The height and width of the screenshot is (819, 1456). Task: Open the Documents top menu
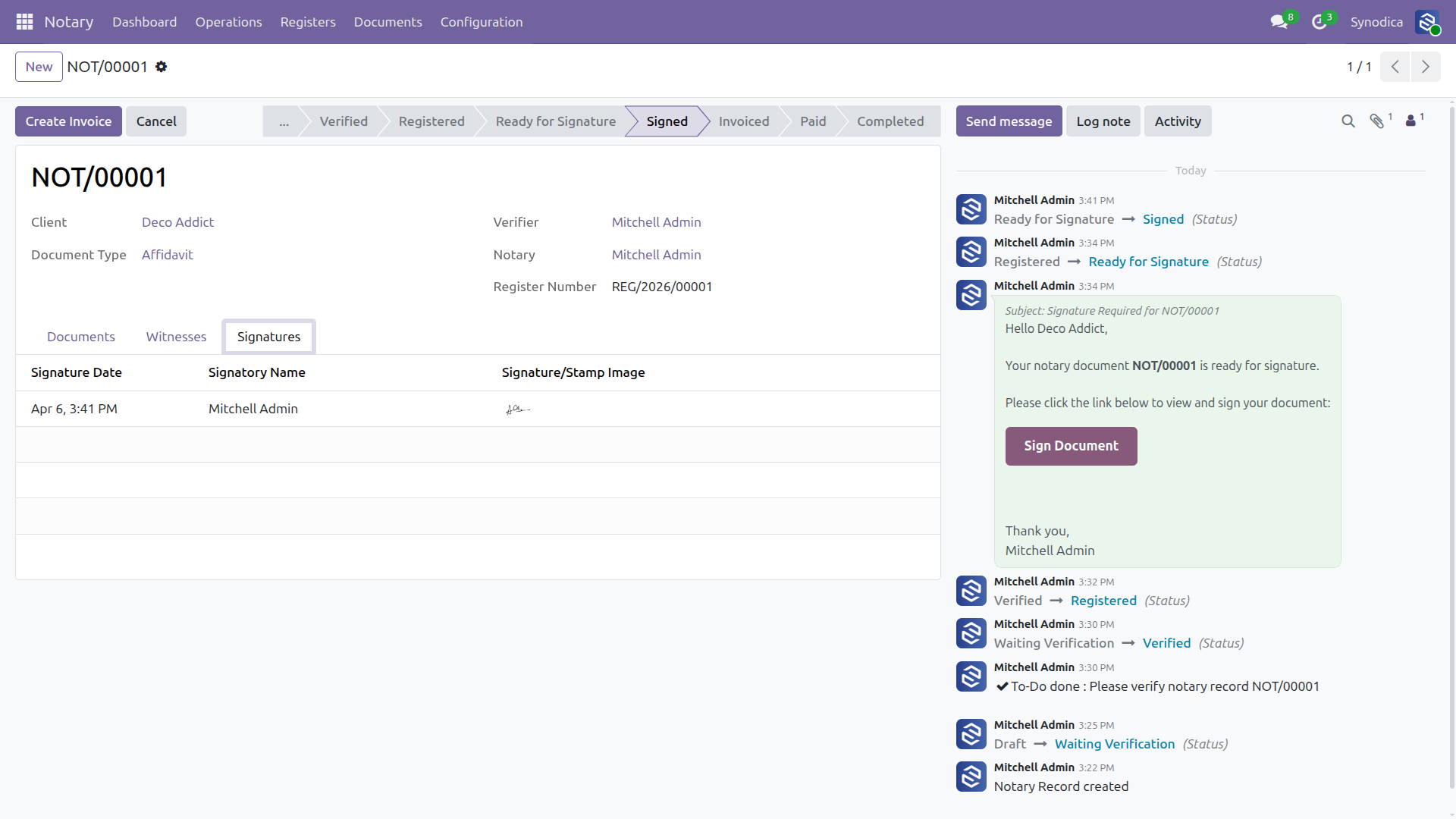[x=388, y=22]
